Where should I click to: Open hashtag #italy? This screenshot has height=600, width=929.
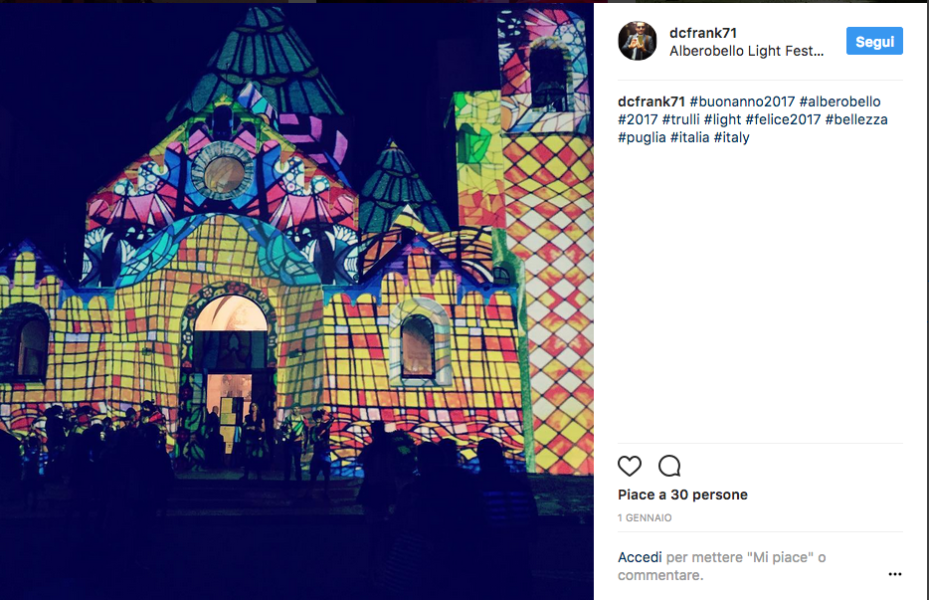731,137
